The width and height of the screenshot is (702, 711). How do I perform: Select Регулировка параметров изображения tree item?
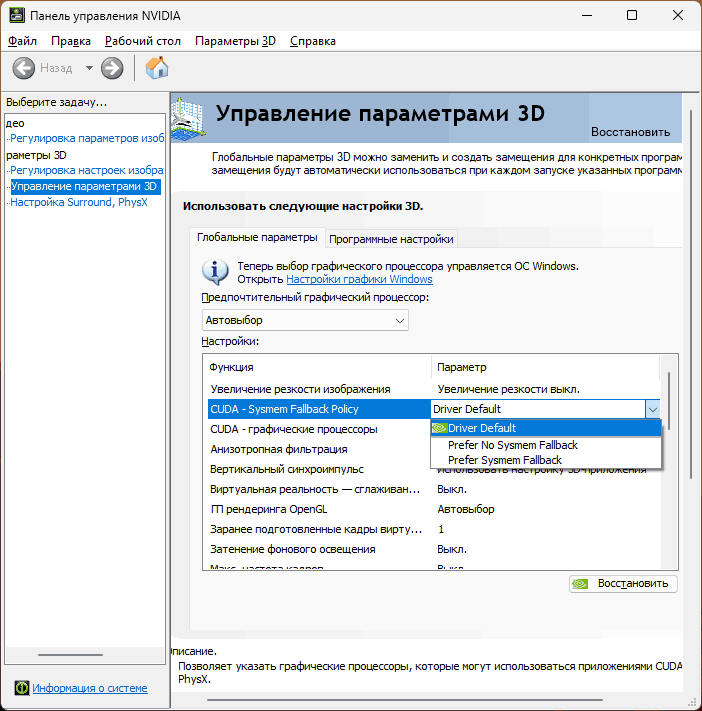(x=87, y=138)
